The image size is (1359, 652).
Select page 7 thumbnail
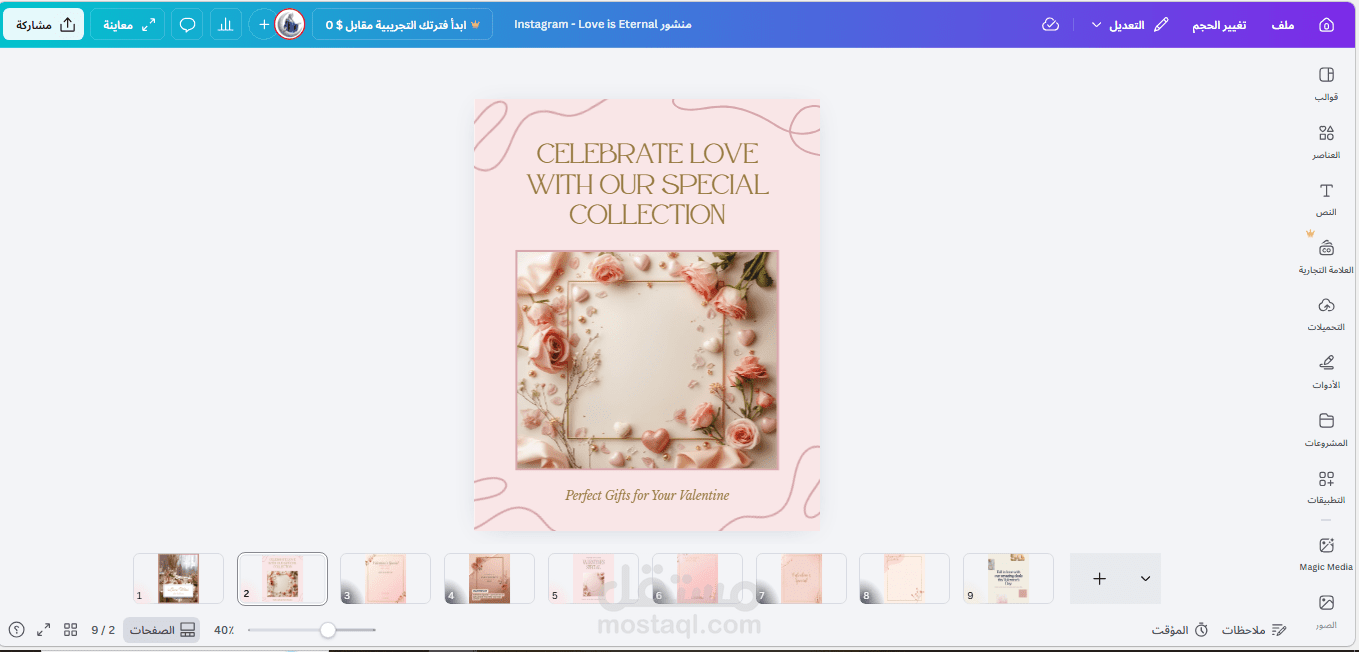click(x=801, y=578)
